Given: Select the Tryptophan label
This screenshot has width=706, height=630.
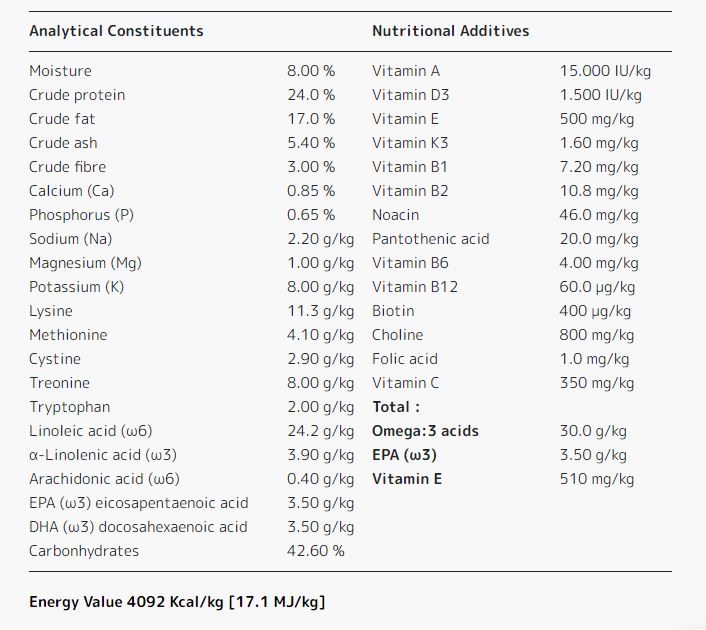Looking at the screenshot, I should pos(69,407).
